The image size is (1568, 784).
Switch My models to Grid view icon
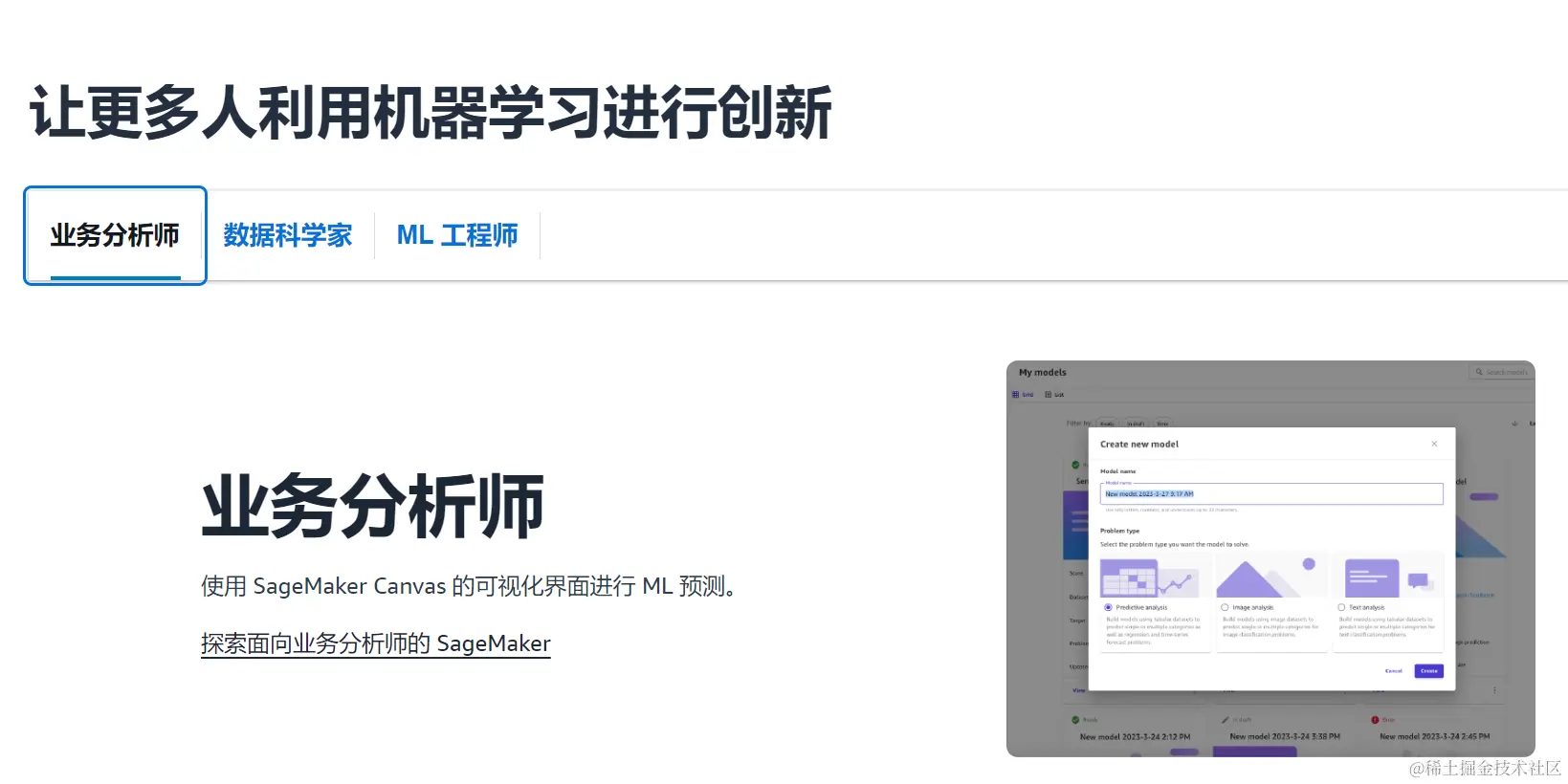pyautogui.click(x=1016, y=394)
